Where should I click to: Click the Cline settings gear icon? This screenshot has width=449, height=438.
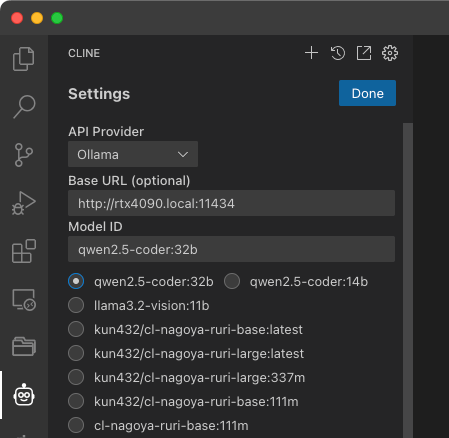pos(390,53)
